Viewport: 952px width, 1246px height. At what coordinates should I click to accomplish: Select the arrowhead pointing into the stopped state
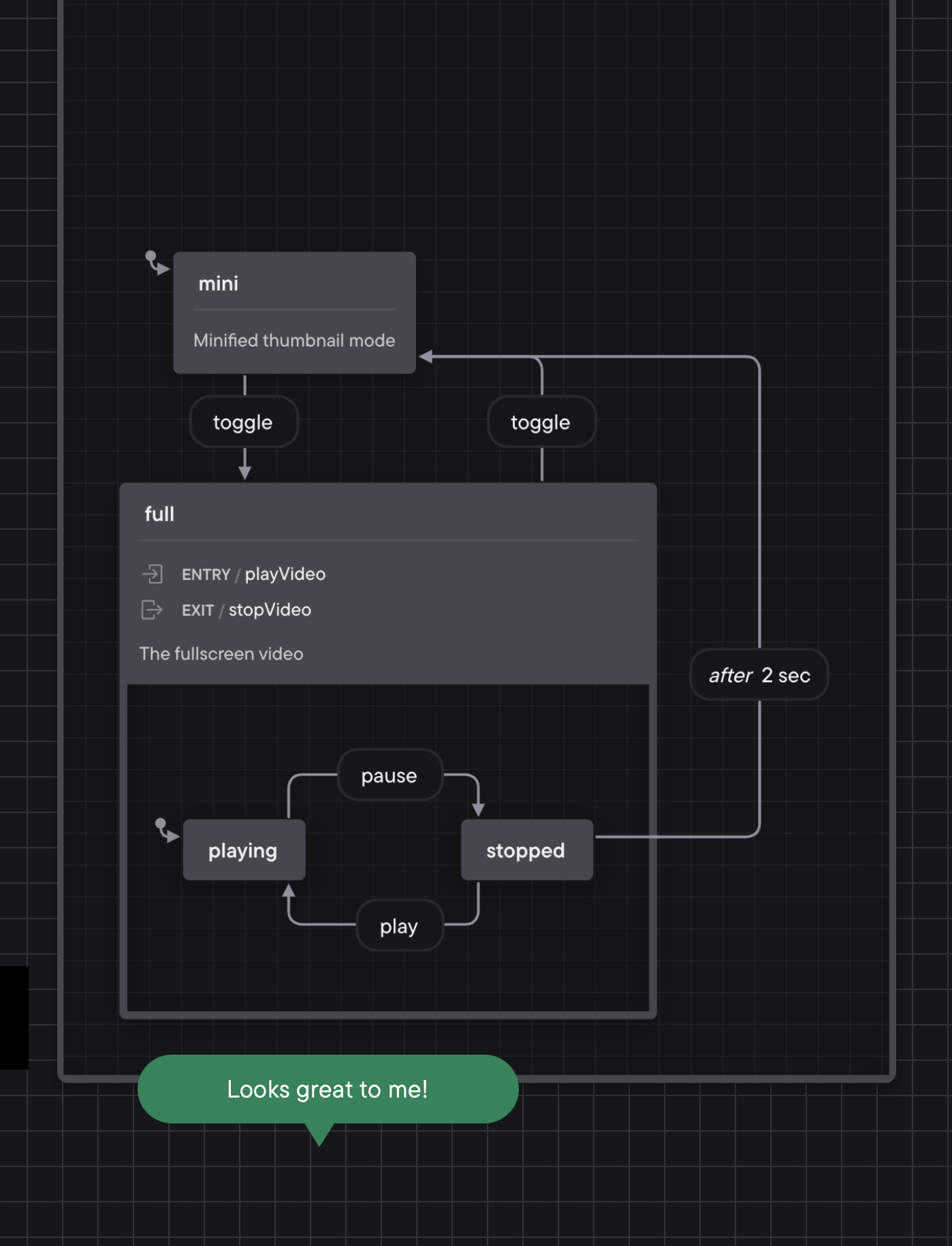(x=478, y=809)
